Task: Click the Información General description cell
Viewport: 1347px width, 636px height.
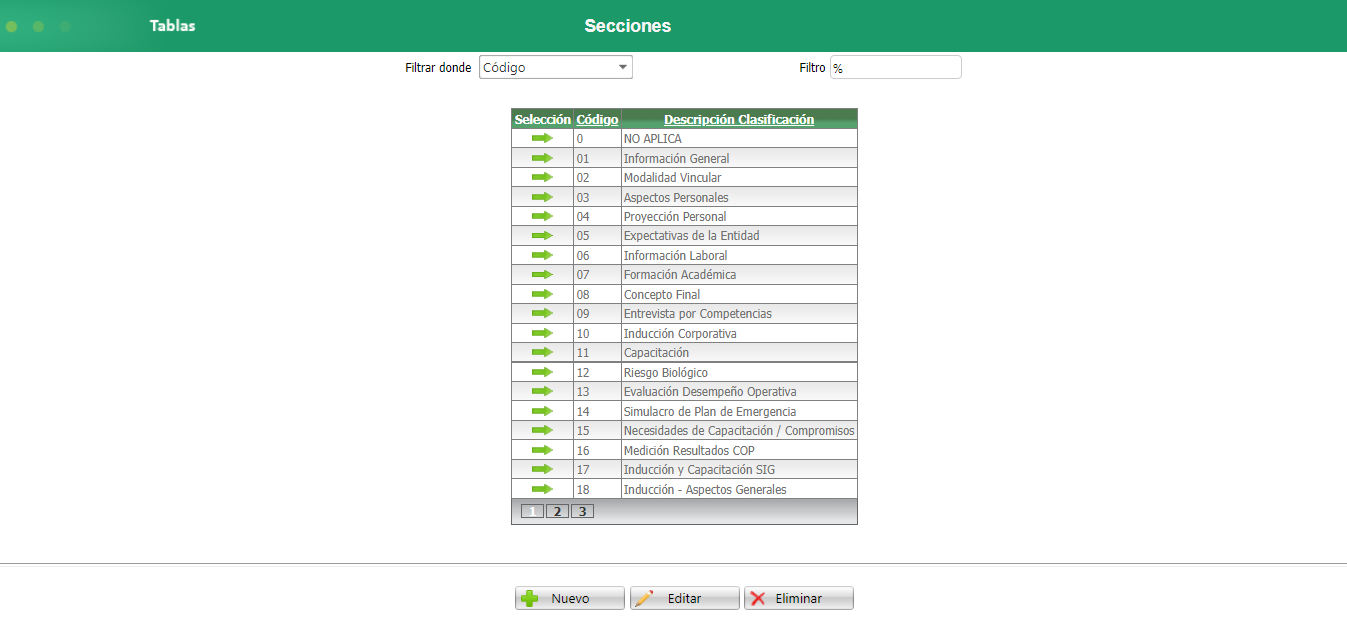Action: 739,158
